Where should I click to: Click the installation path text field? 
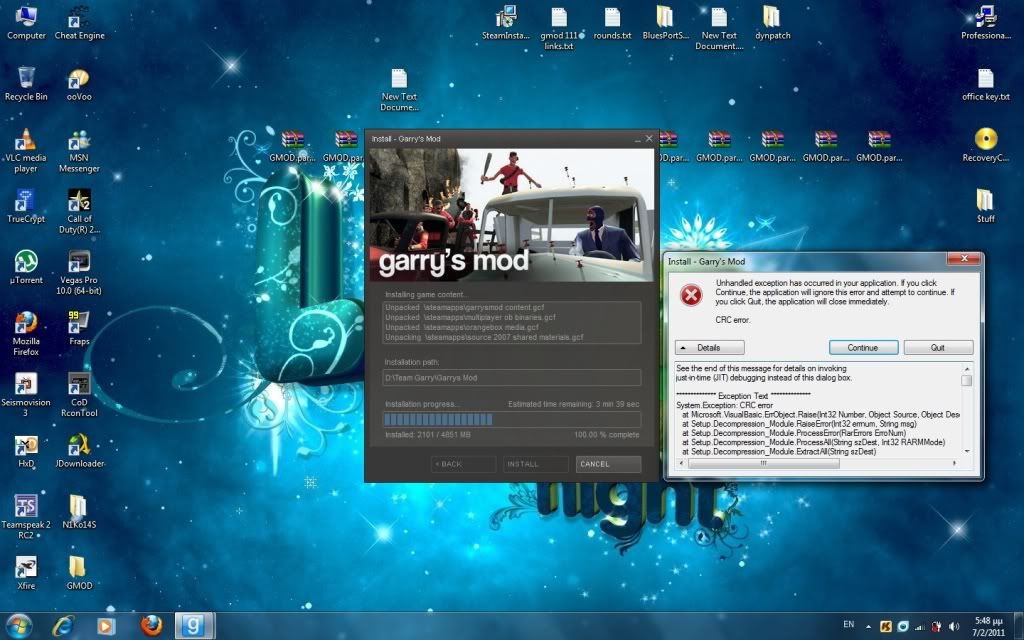(512, 378)
